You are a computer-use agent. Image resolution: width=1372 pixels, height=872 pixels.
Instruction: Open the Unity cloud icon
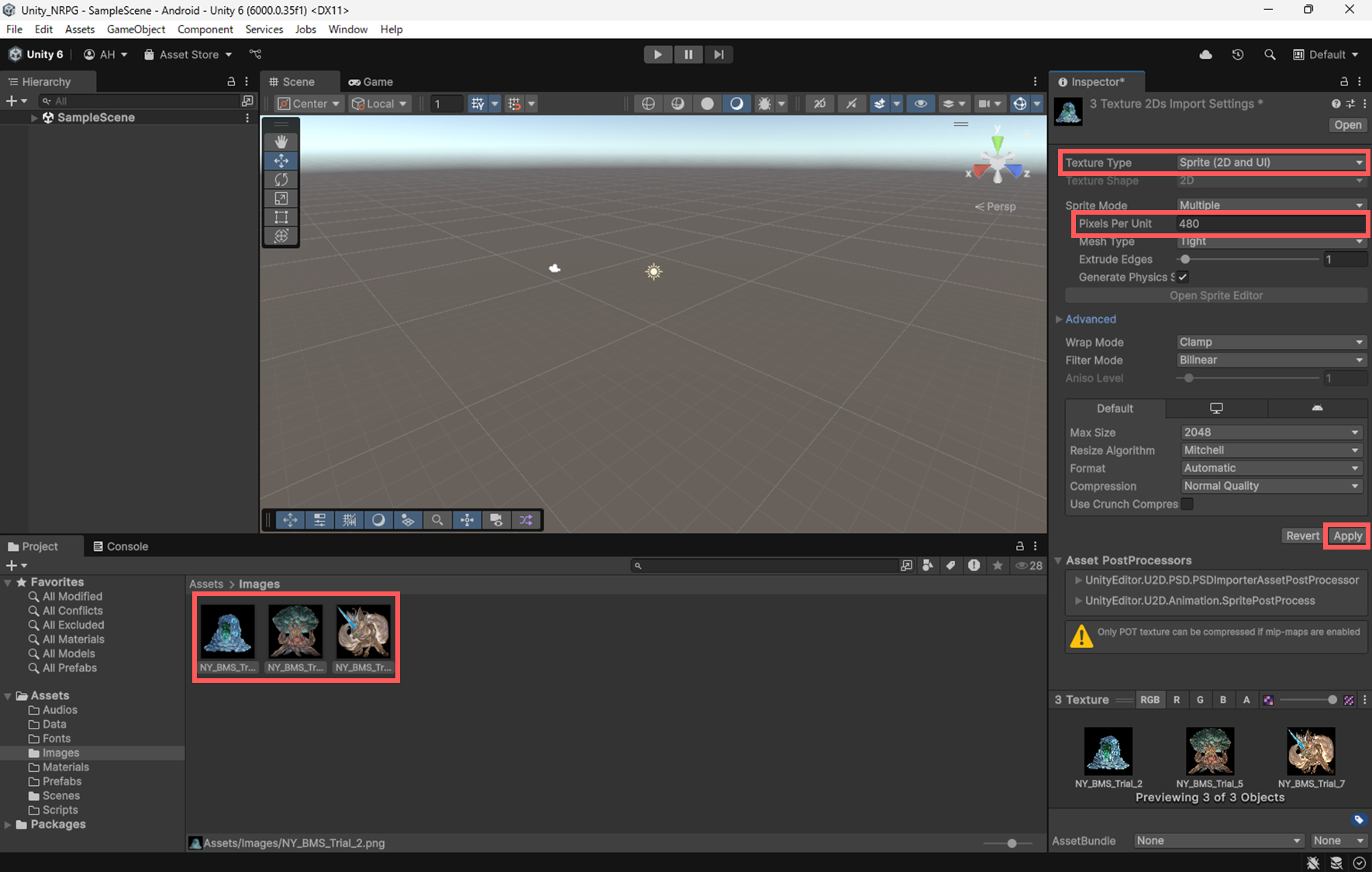tap(1205, 54)
